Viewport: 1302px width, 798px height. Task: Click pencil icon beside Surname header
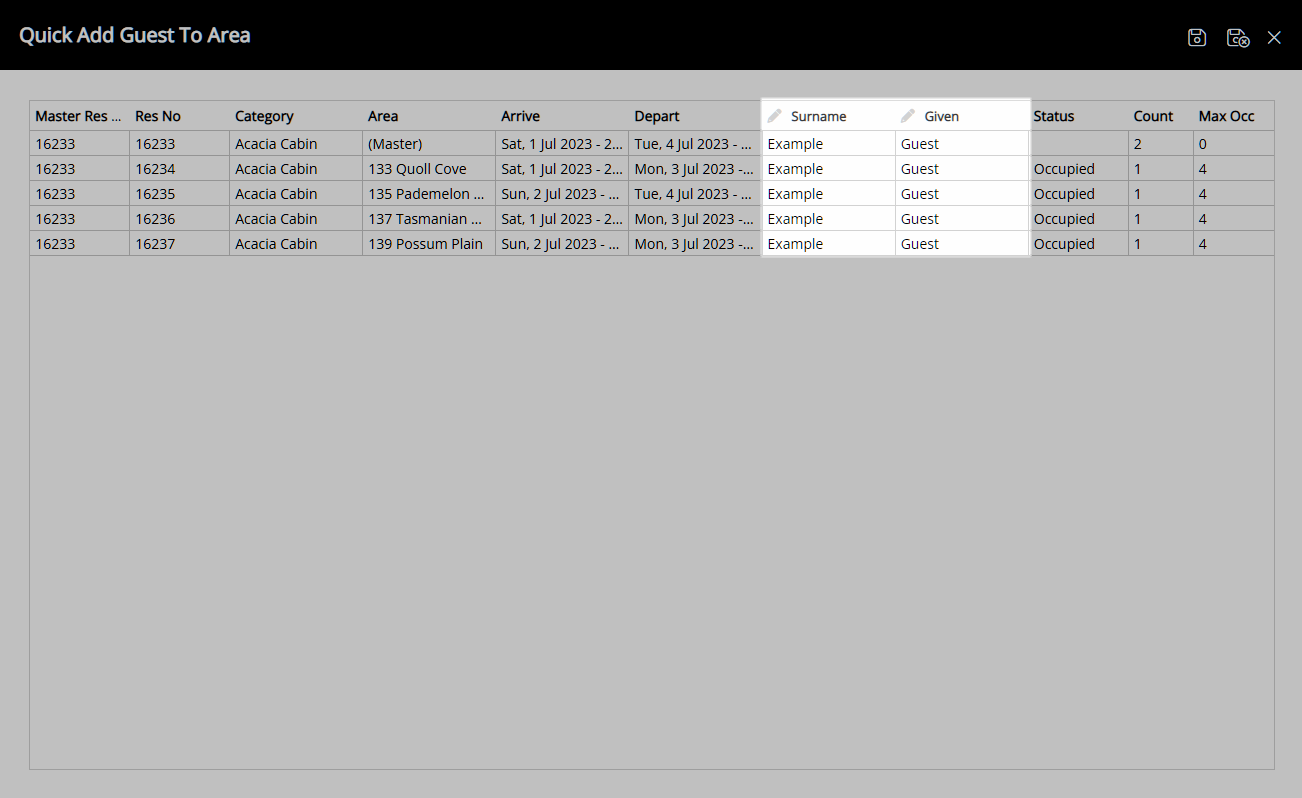pyautogui.click(x=775, y=116)
